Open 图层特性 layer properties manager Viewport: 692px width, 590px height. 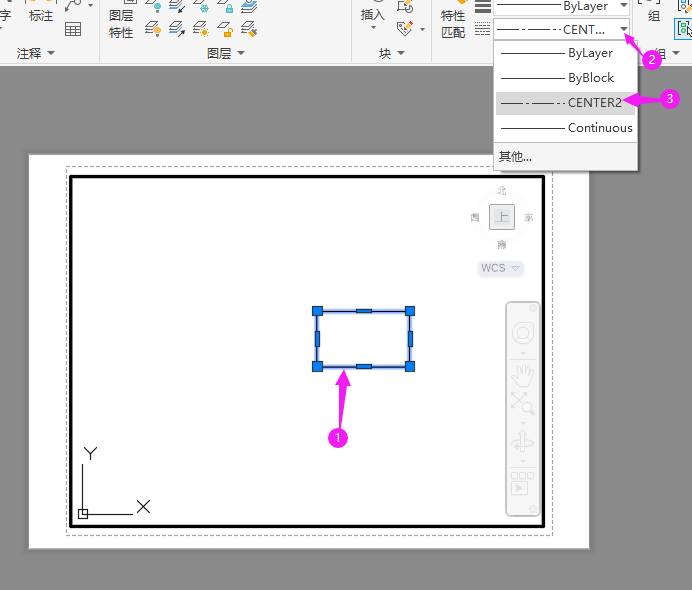(121, 24)
